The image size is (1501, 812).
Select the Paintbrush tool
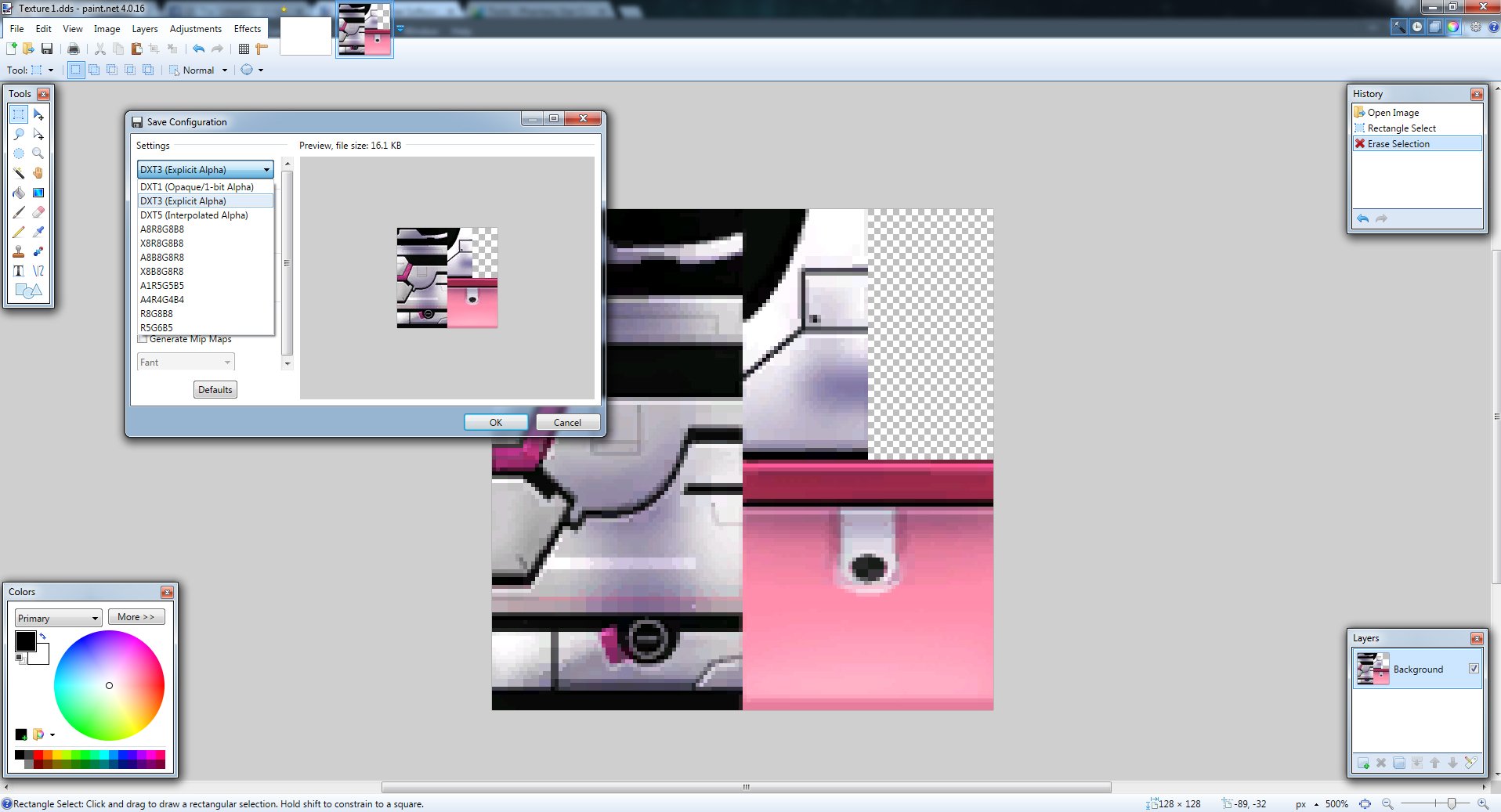pyautogui.click(x=19, y=212)
